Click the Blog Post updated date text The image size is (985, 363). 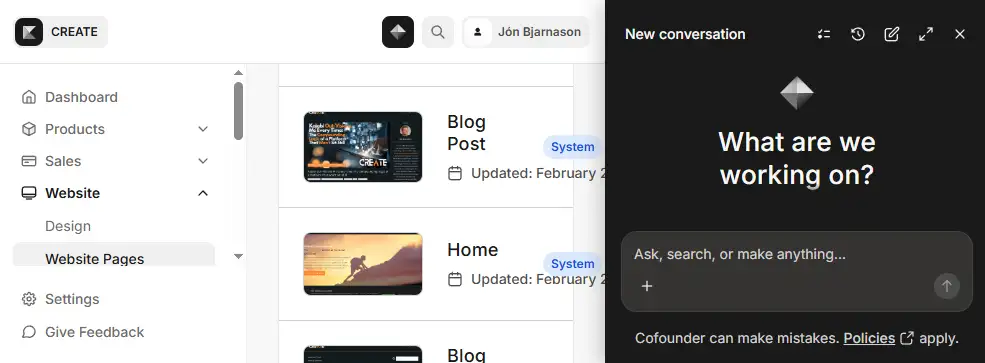[537, 173]
